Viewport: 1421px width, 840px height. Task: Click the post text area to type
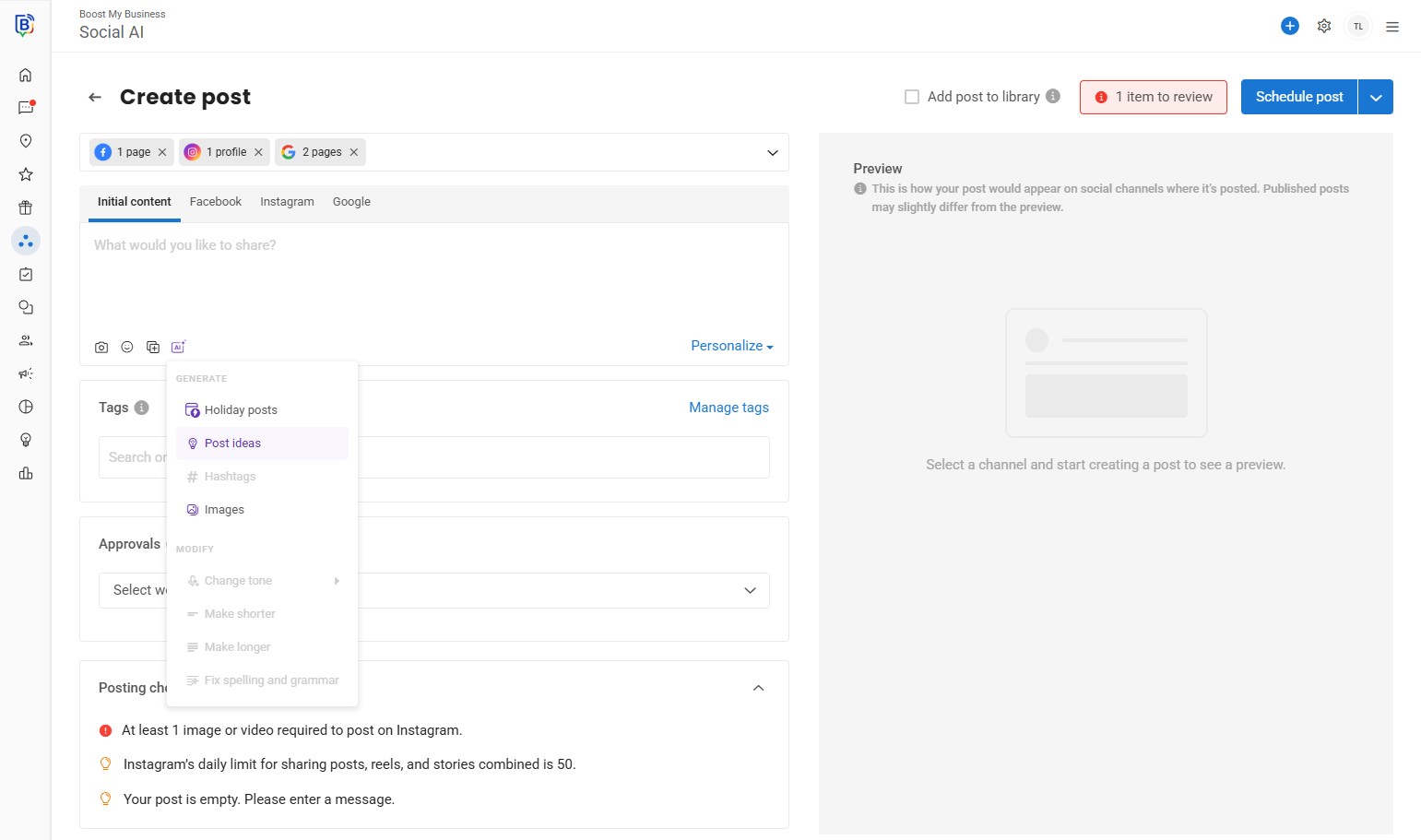(x=433, y=277)
